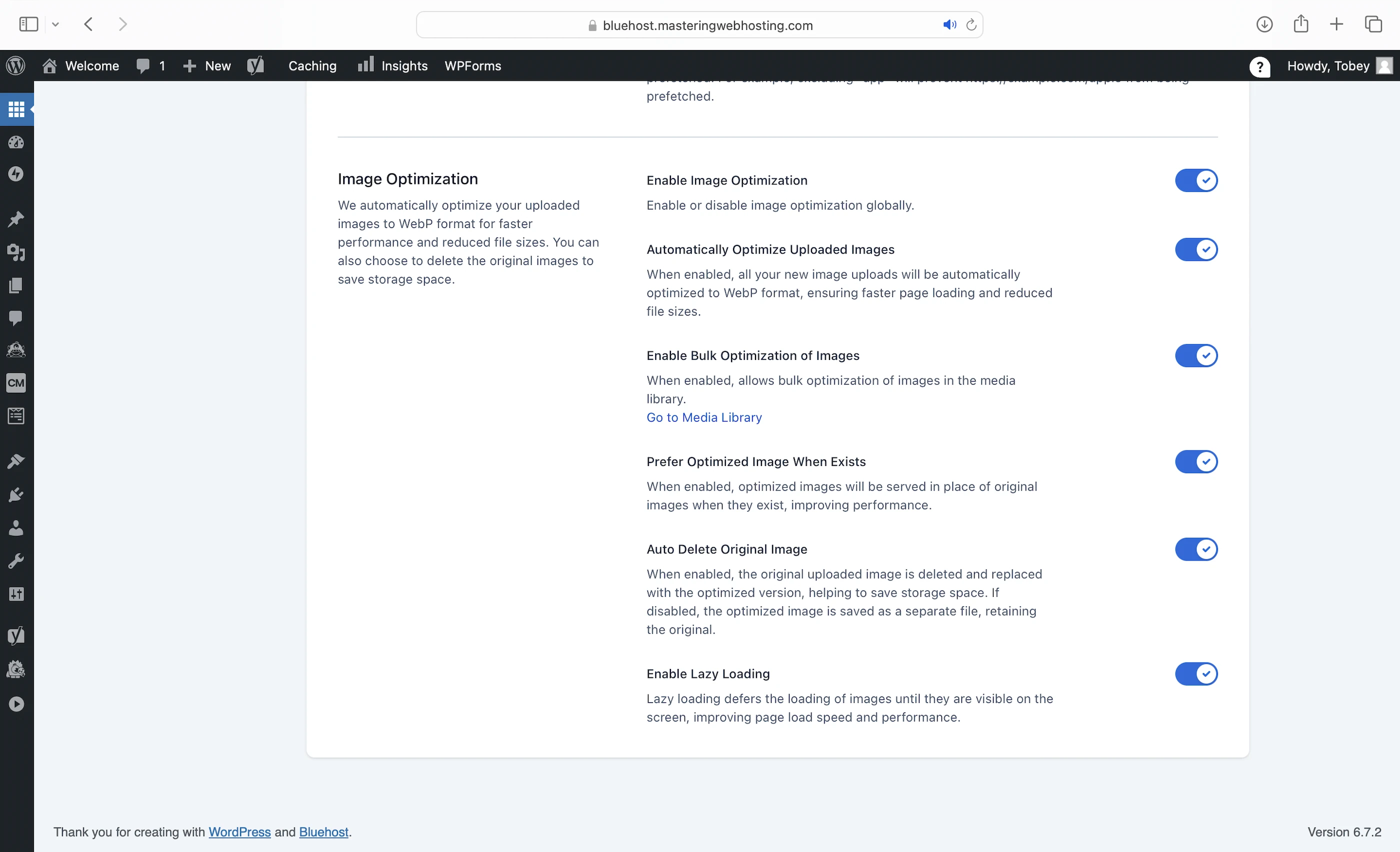Disable the Enable Image Optimization toggle
The image size is (1400, 852).
pyautogui.click(x=1195, y=180)
